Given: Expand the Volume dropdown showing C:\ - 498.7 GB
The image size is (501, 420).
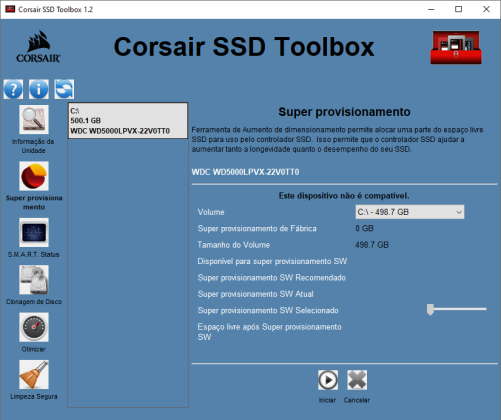Looking at the screenshot, I should pos(410,212).
